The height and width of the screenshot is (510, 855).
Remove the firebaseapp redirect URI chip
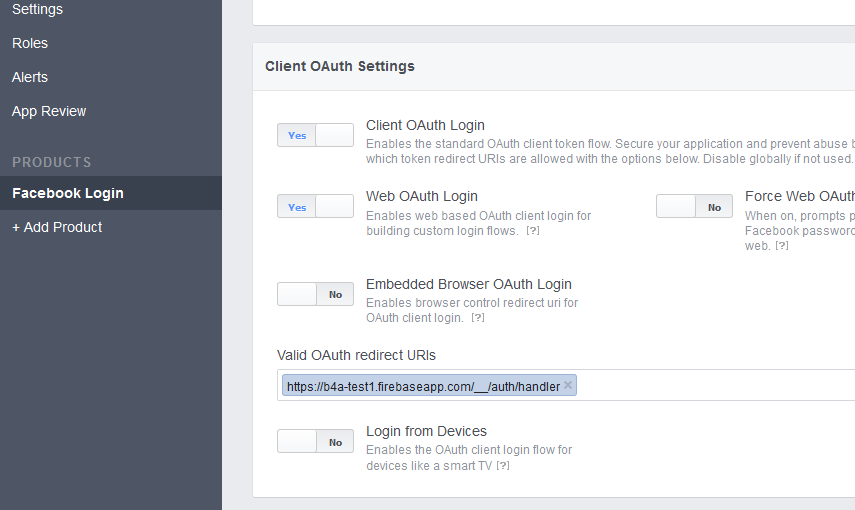pos(568,385)
